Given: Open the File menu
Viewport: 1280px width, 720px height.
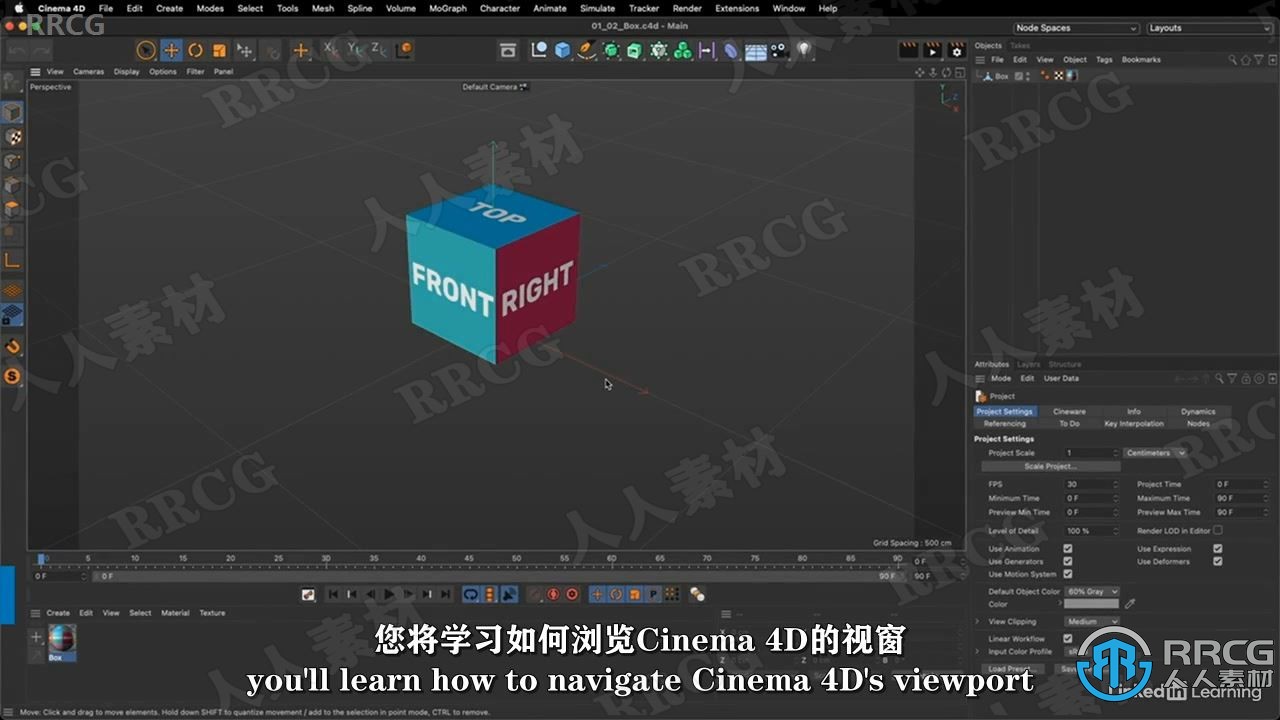Looking at the screenshot, I should click(105, 8).
